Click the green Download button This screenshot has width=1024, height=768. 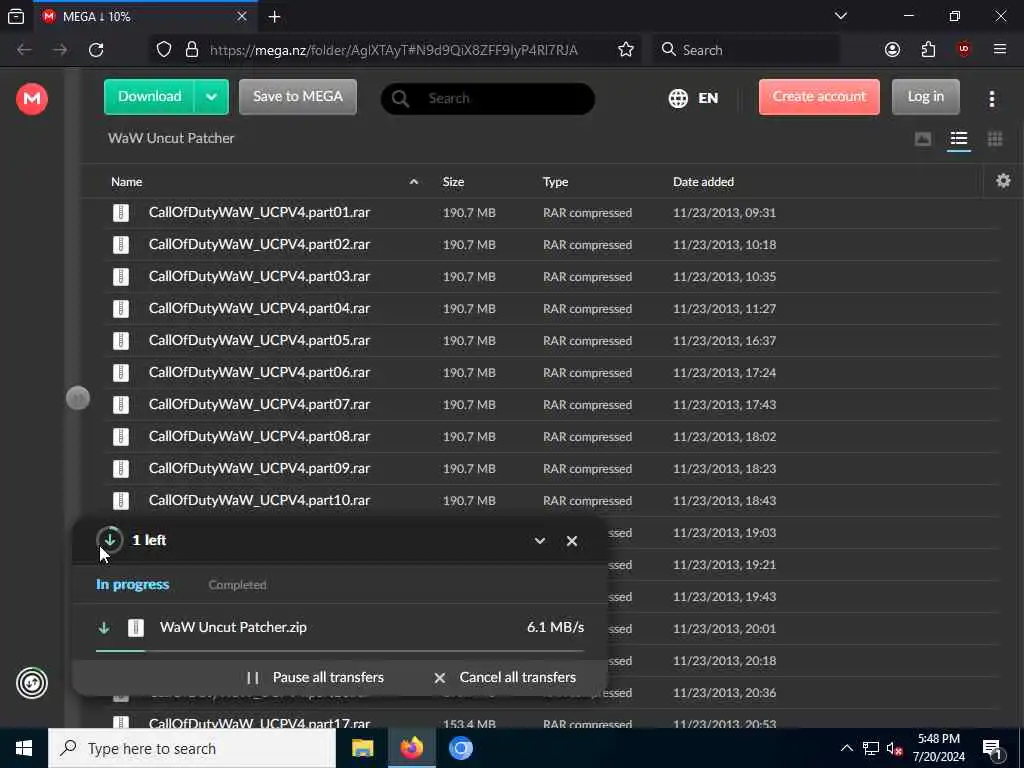tap(149, 97)
